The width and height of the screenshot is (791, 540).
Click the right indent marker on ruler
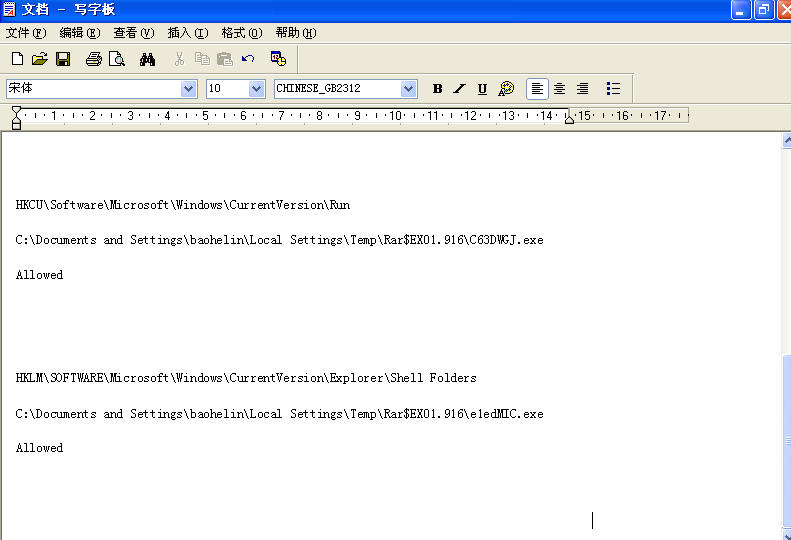(569, 119)
